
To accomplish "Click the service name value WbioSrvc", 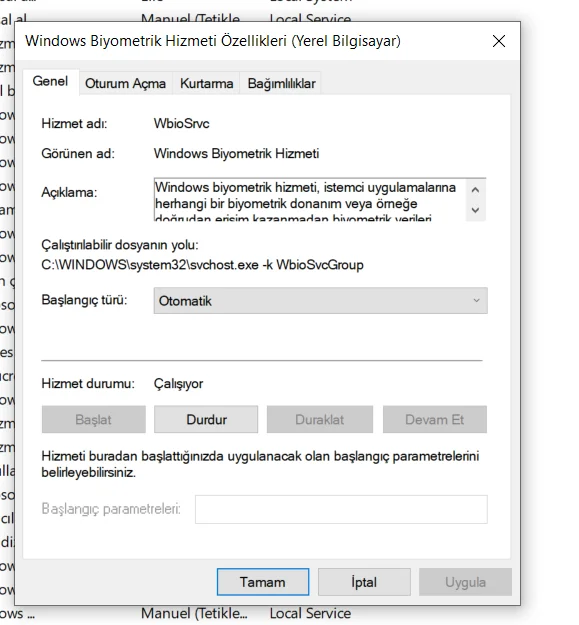I will (181, 124).
